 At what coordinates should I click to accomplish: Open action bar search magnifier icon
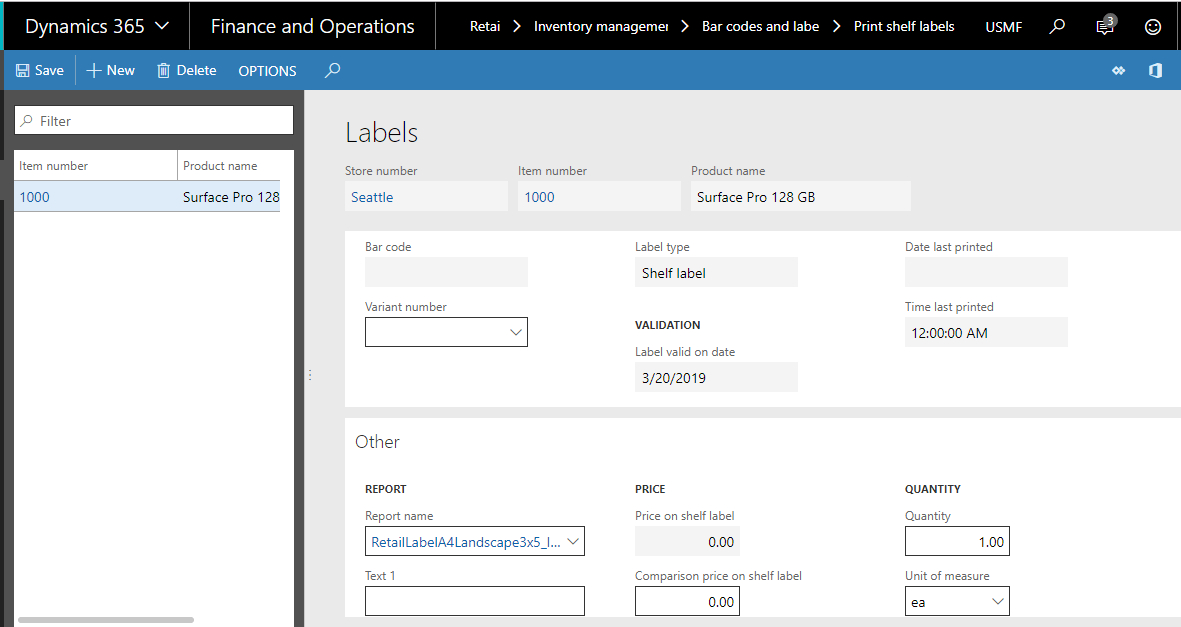(333, 71)
